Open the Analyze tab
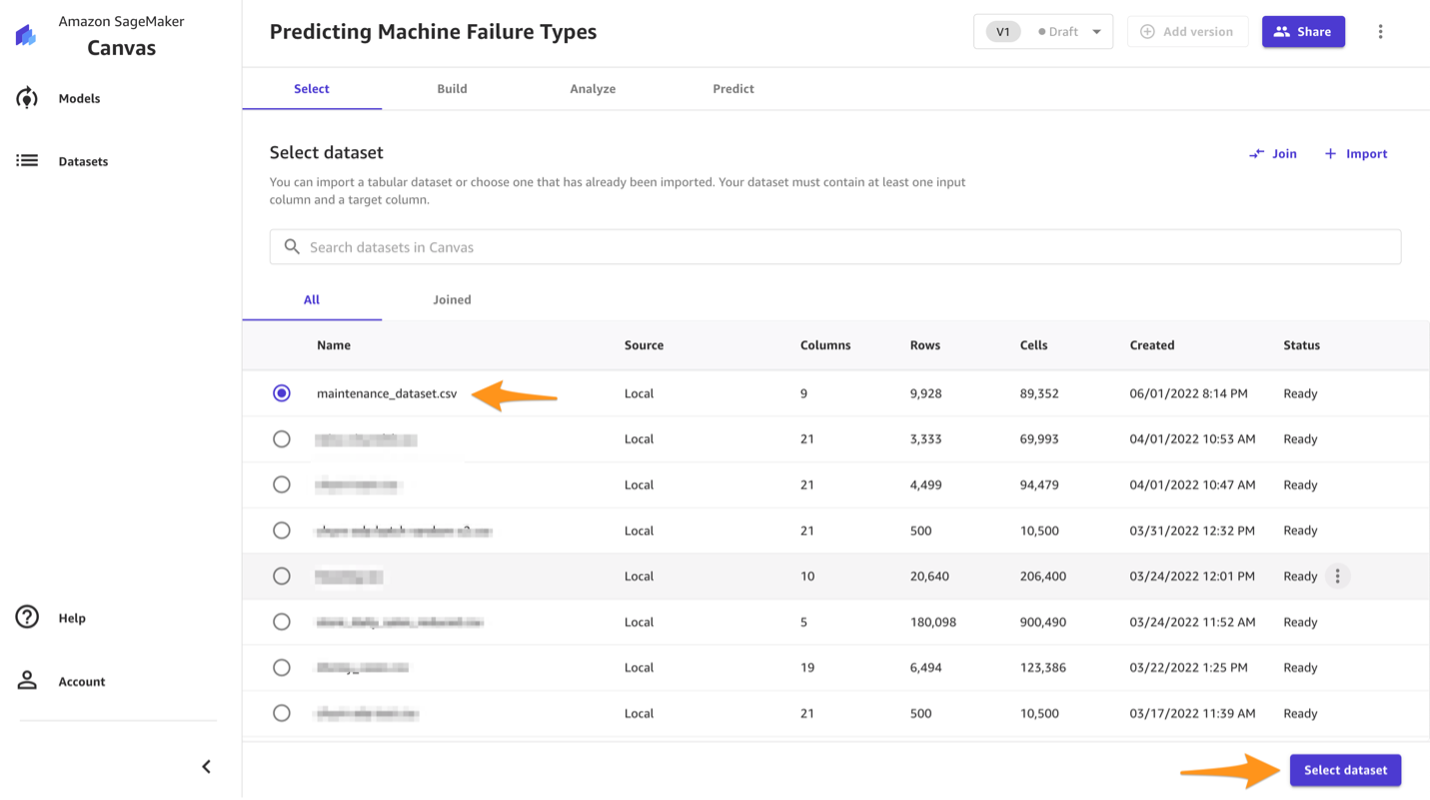 592,89
